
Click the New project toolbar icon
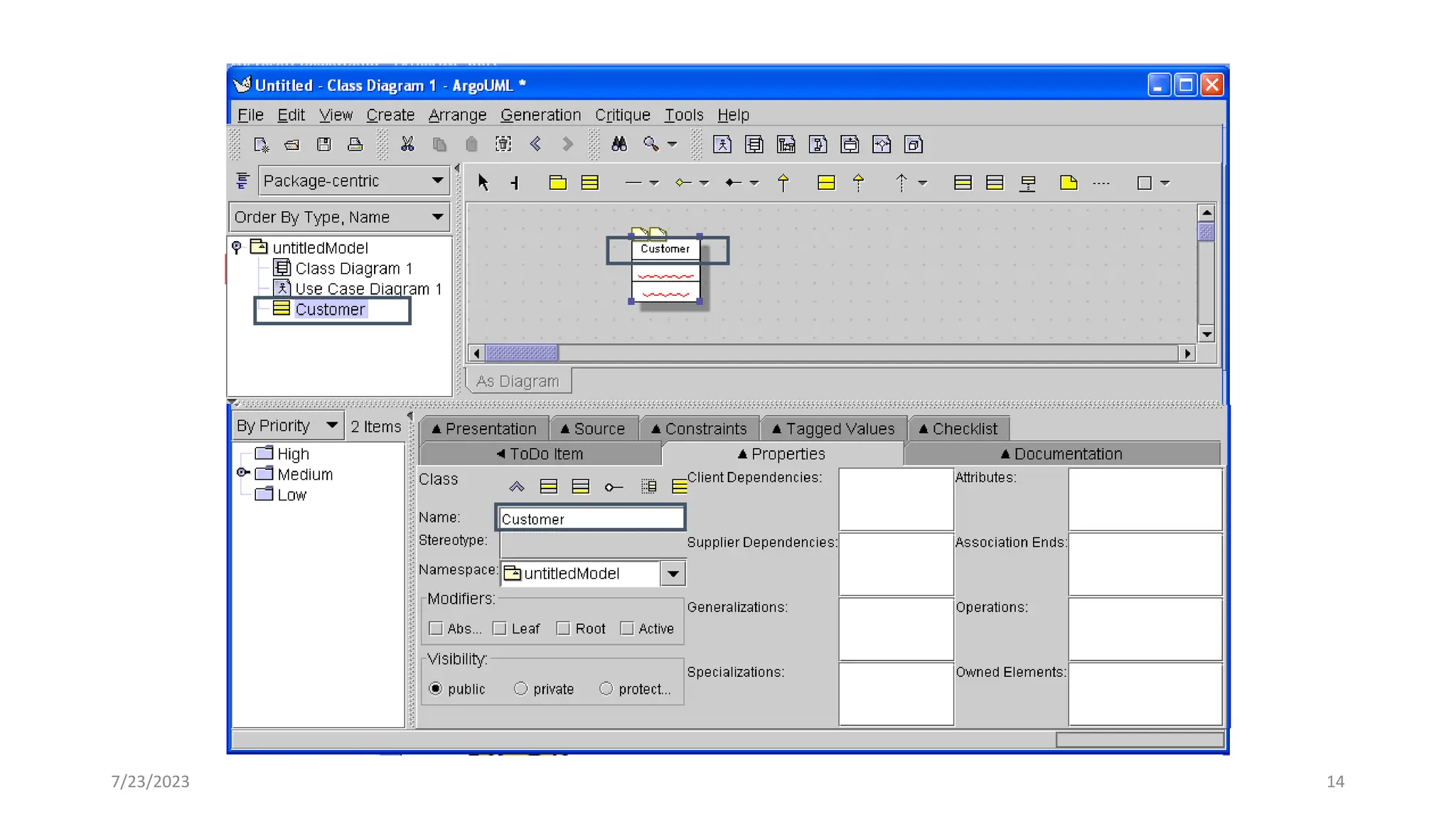click(261, 145)
